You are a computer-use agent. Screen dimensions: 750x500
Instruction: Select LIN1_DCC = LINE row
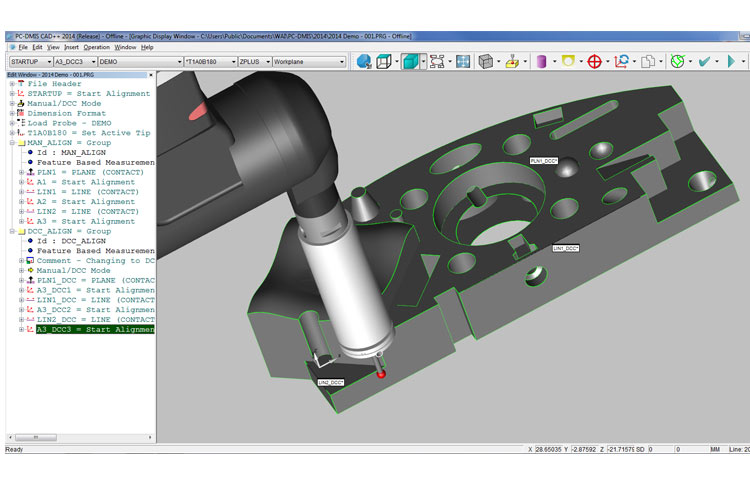click(x=96, y=300)
